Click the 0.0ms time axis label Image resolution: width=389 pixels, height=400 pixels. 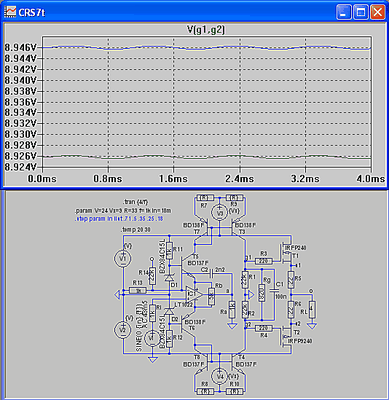[x=42, y=178]
